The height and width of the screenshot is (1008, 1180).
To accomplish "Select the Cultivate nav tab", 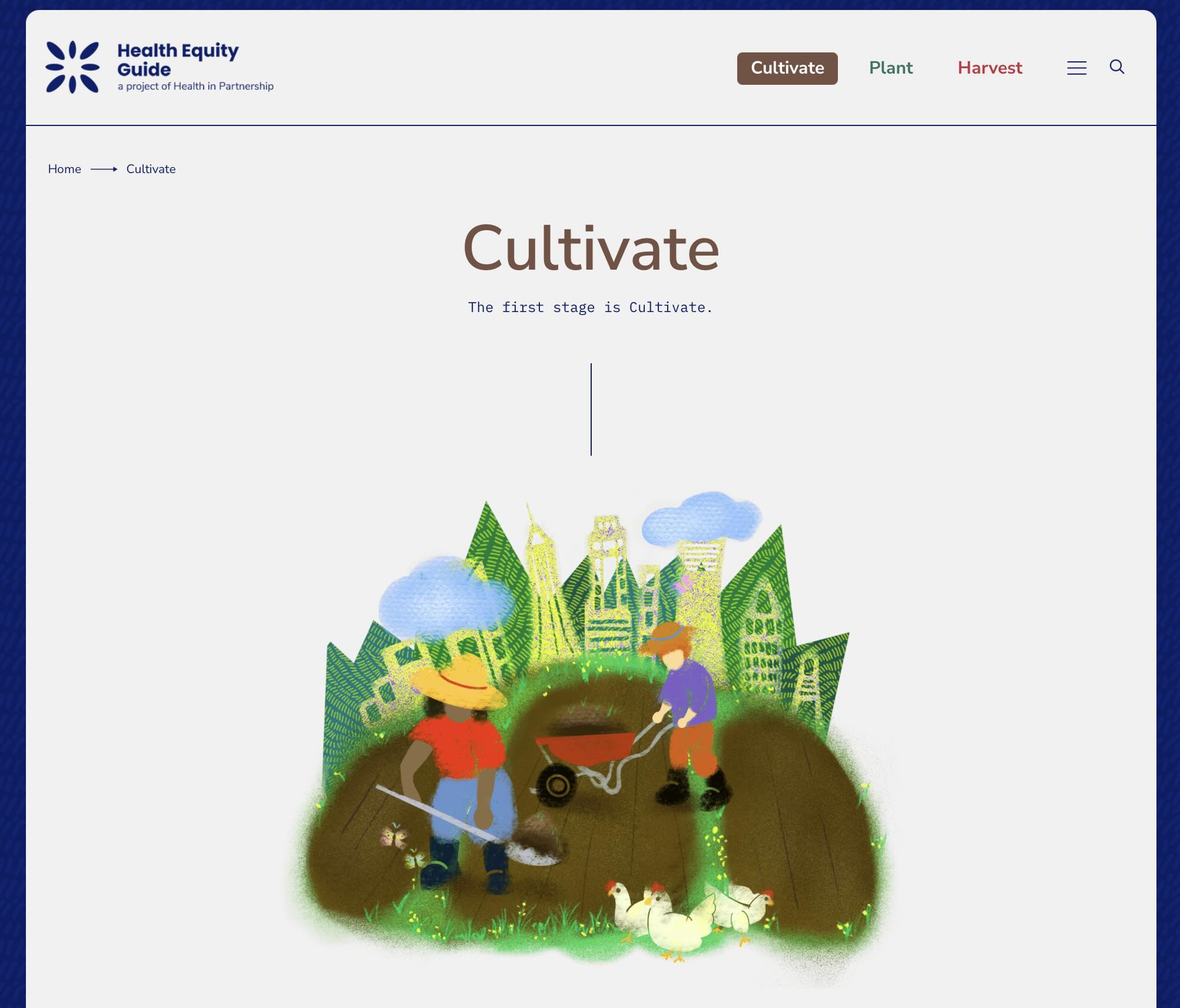I will click(x=787, y=68).
